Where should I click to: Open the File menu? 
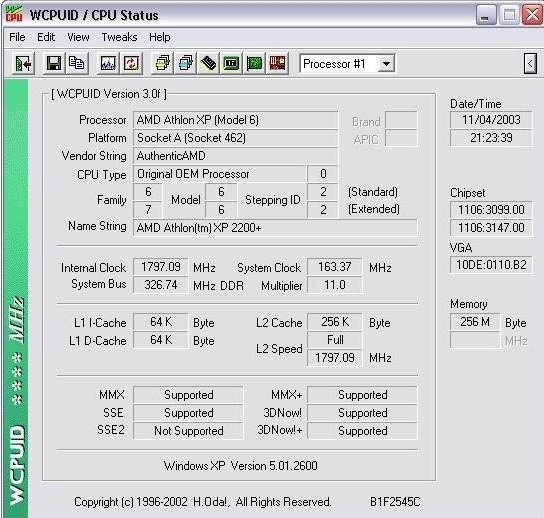click(x=17, y=37)
